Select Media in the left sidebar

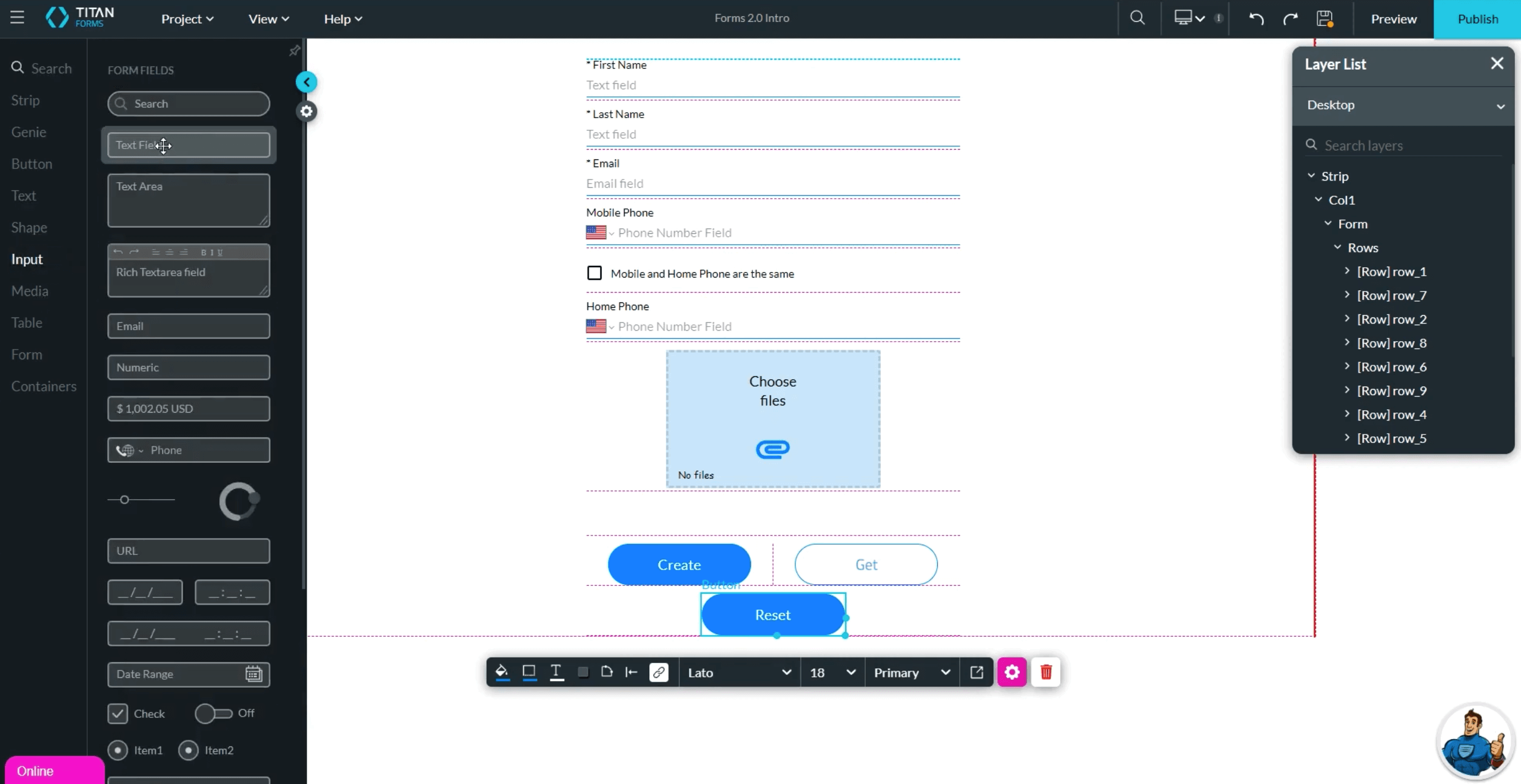point(30,291)
